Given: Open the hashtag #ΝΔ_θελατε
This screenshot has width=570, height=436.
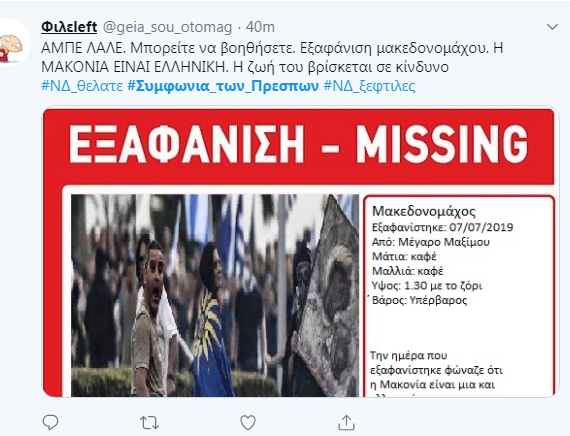Looking at the screenshot, I should [82, 86].
